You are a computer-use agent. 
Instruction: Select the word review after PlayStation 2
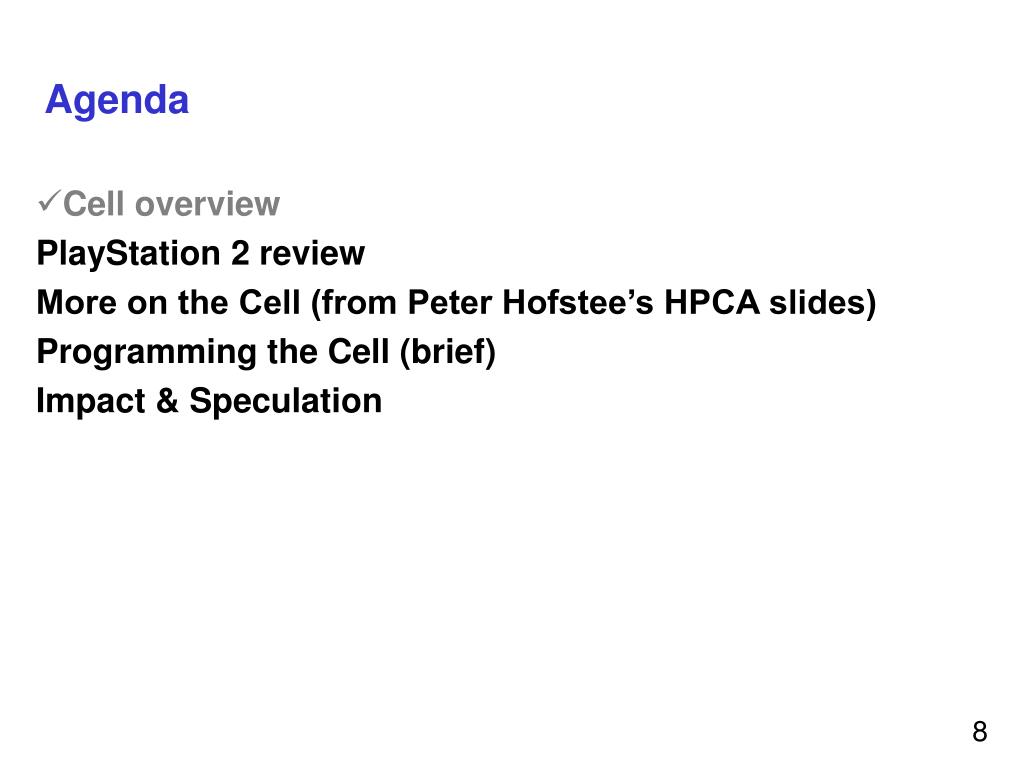(x=312, y=254)
